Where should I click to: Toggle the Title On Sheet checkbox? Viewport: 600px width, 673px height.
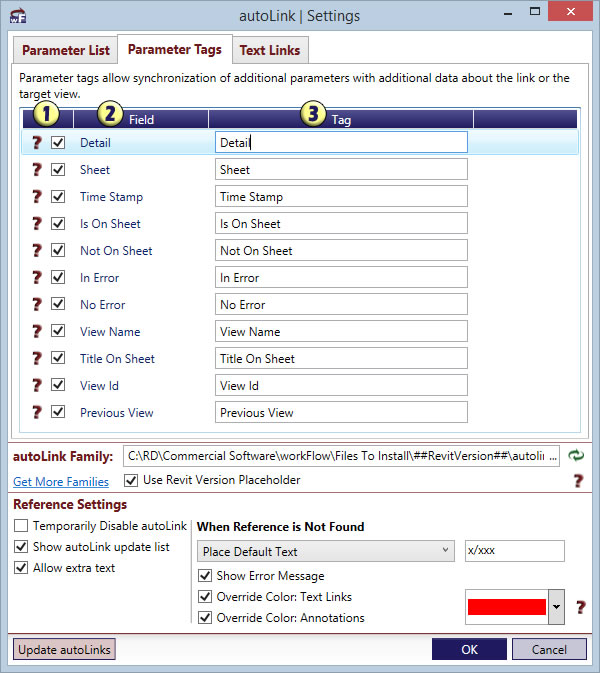pyautogui.click(x=58, y=359)
